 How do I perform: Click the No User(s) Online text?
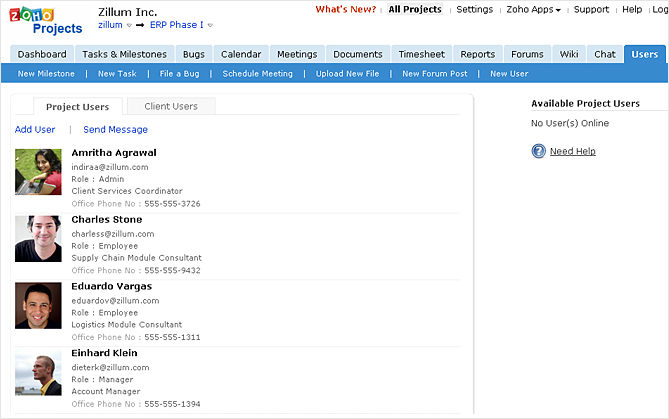tap(570, 123)
